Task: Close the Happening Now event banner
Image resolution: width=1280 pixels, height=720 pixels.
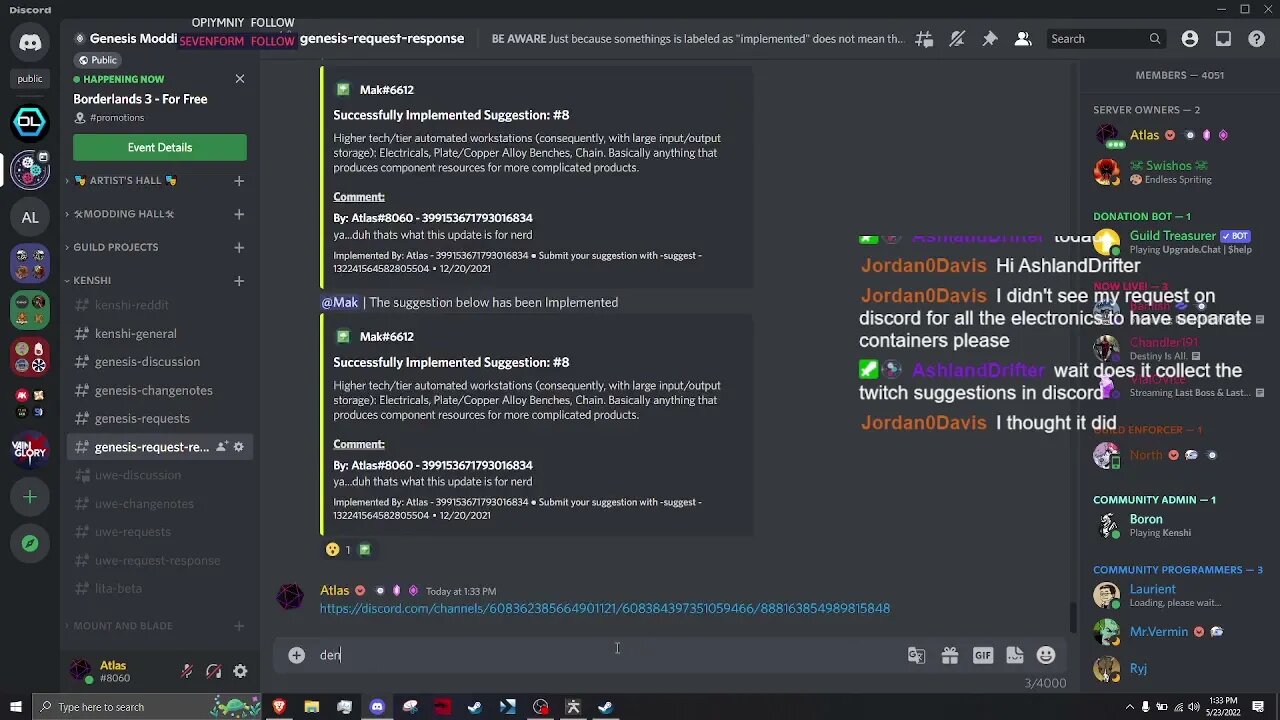Action: tap(240, 79)
